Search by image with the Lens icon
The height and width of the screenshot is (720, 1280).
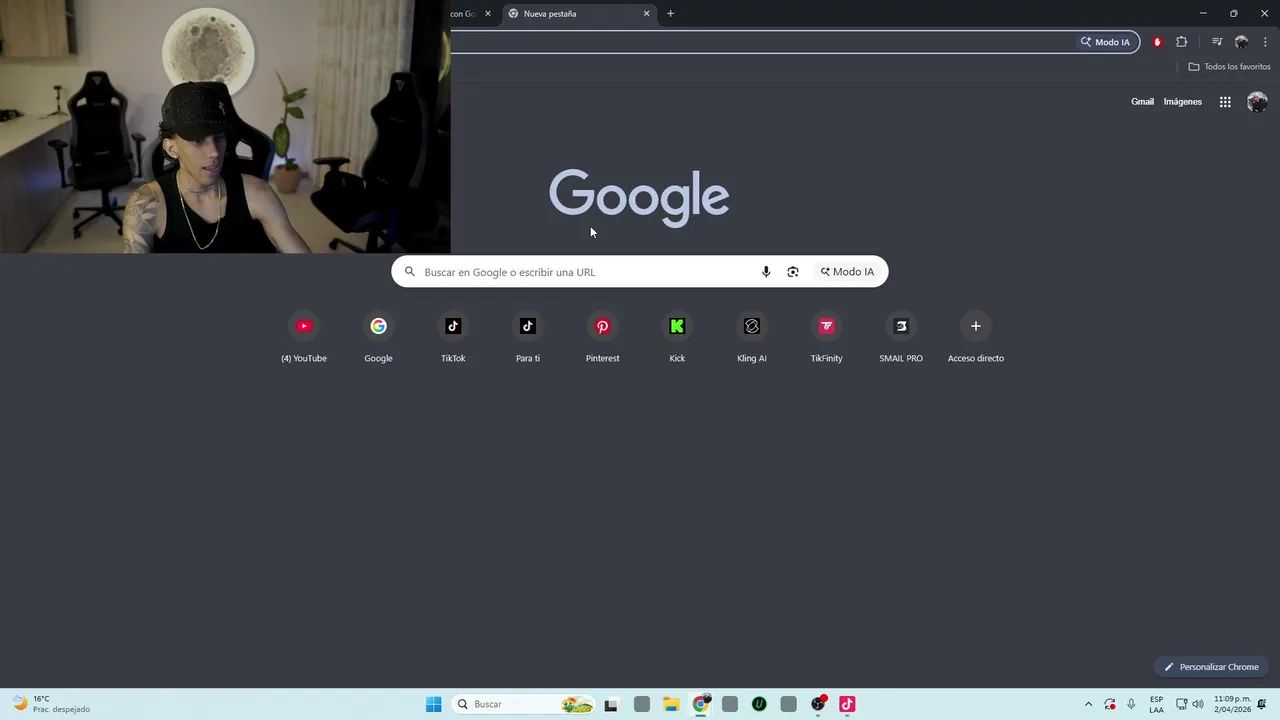(x=793, y=272)
